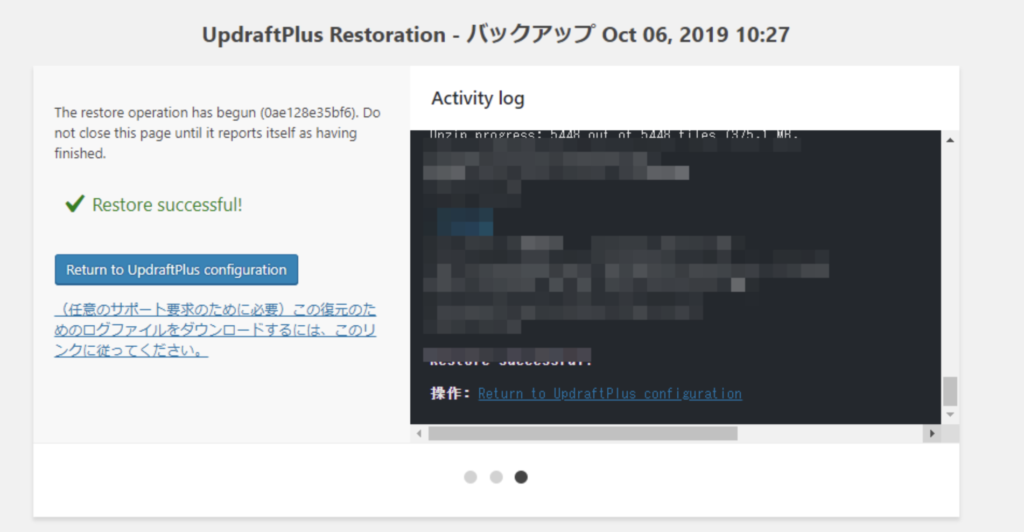Viewport: 1024px width, 532px height.
Task: Click the 操作: label in the activity log
Action: pyautogui.click(x=450, y=393)
